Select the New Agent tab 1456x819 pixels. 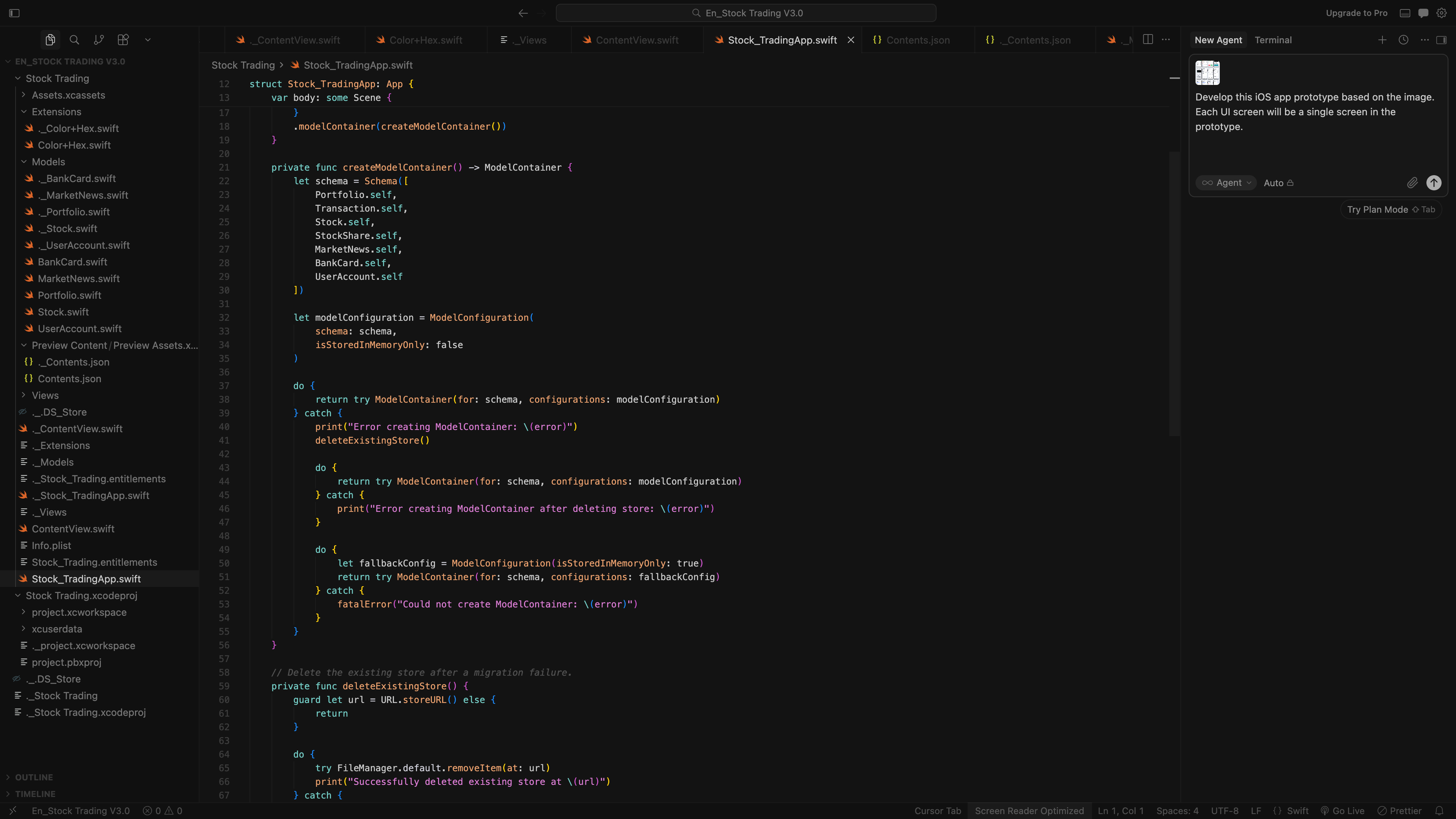(1218, 39)
